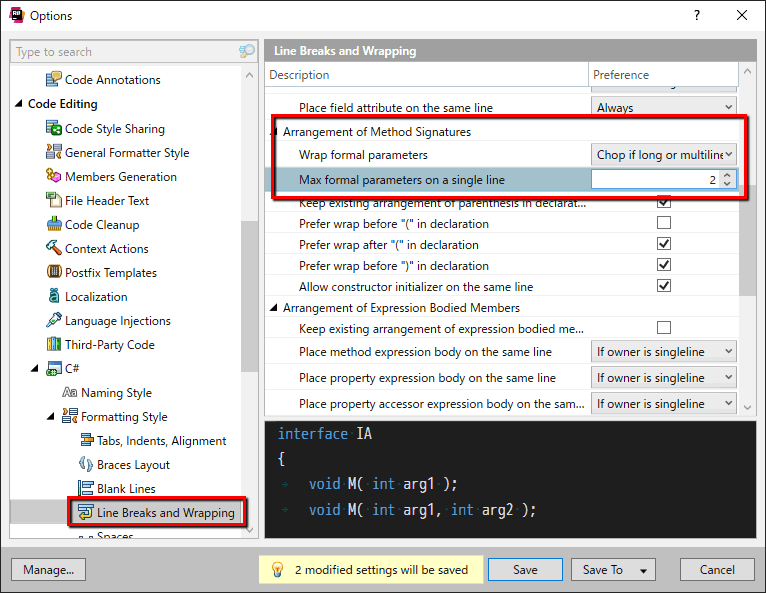Click the preferences list scroll-down arrow
The width and height of the screenshot is (766, 593).
pos(747,407)
